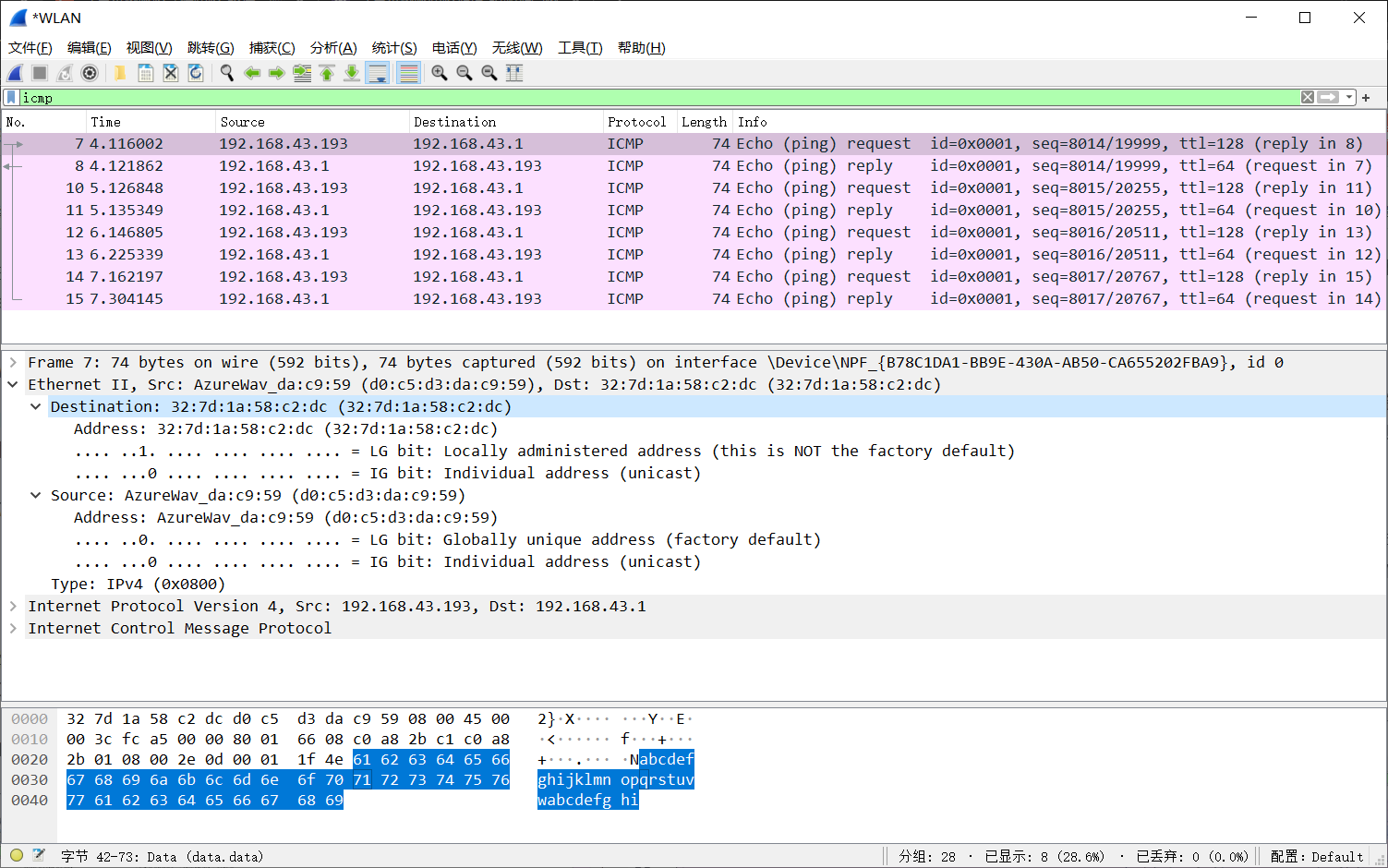Image resolution: width=1388 pixels, height=868 pixels.
Task: Click 分组: 28 packet count in status bar
Action: pos(927,857)
